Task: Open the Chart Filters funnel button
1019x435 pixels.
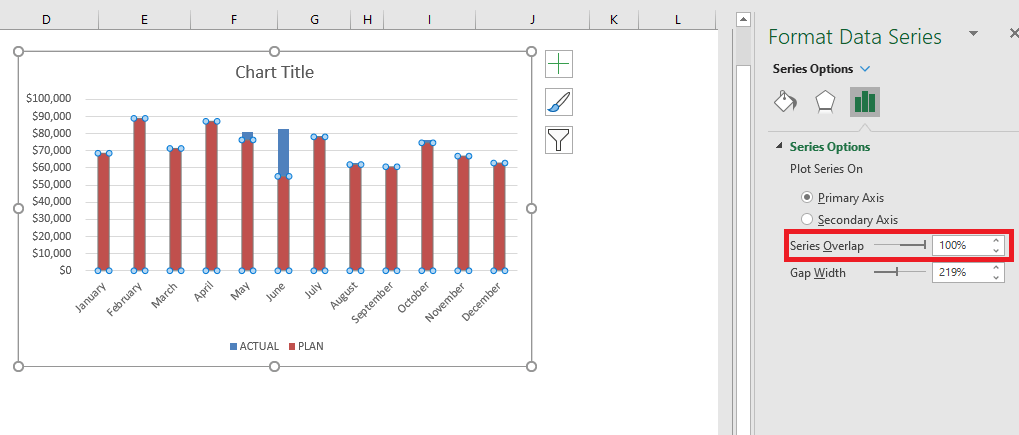Action: coord(559,140)
